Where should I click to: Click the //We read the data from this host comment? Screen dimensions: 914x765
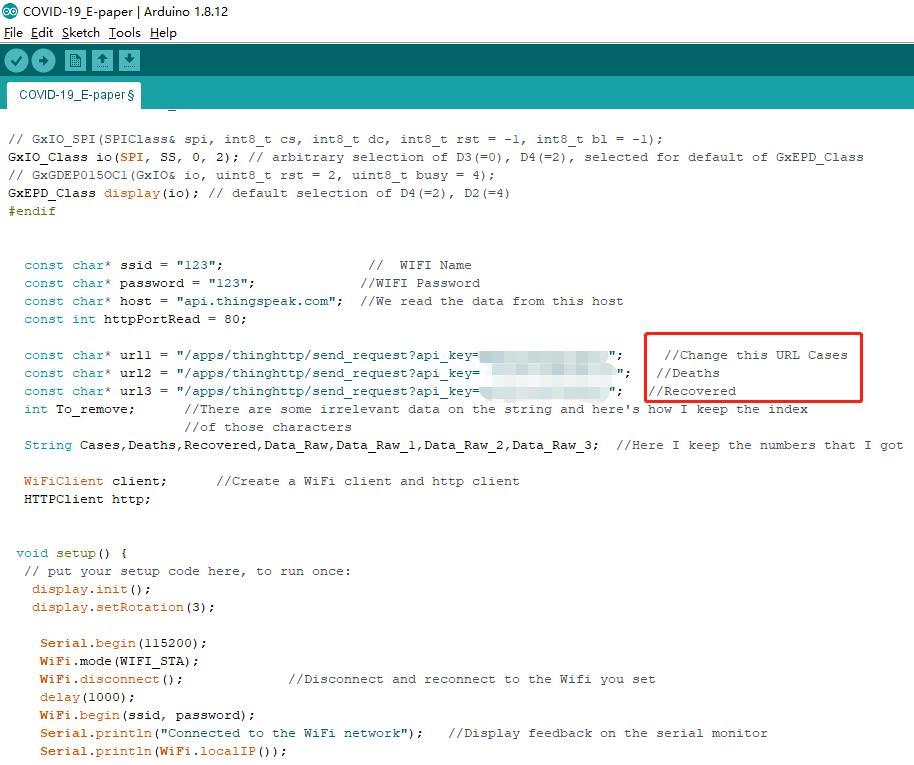pyautogui.click(x=492, y=301)
